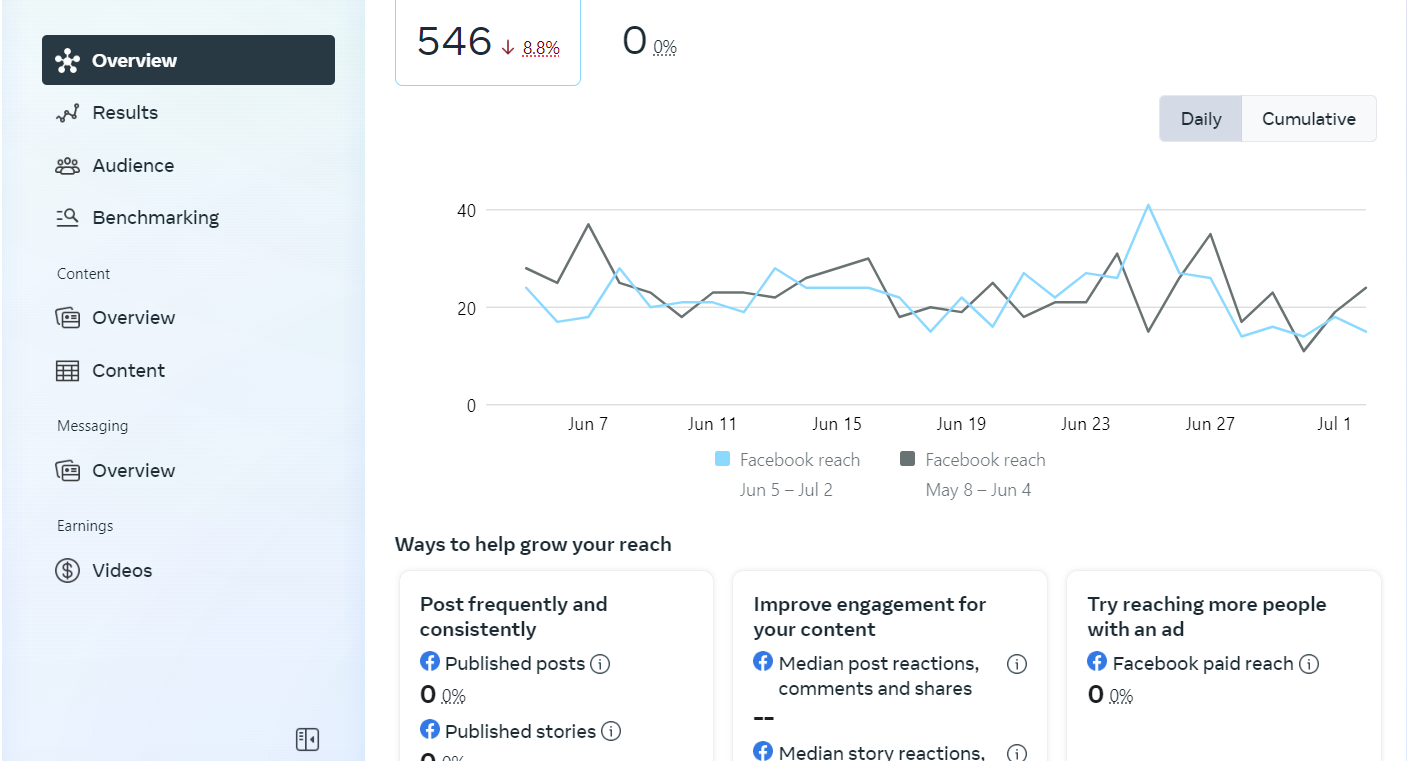Image resolution: width=1407 pixels, height=761 pixels.
Task: Switch chart to Cumulative view
Action: tap(1308, 119)
